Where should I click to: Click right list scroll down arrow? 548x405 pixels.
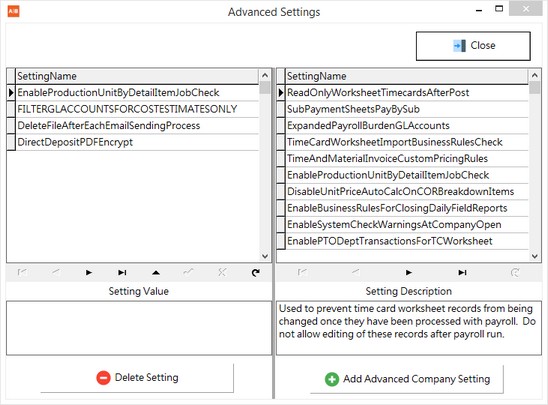click(534, 256)
